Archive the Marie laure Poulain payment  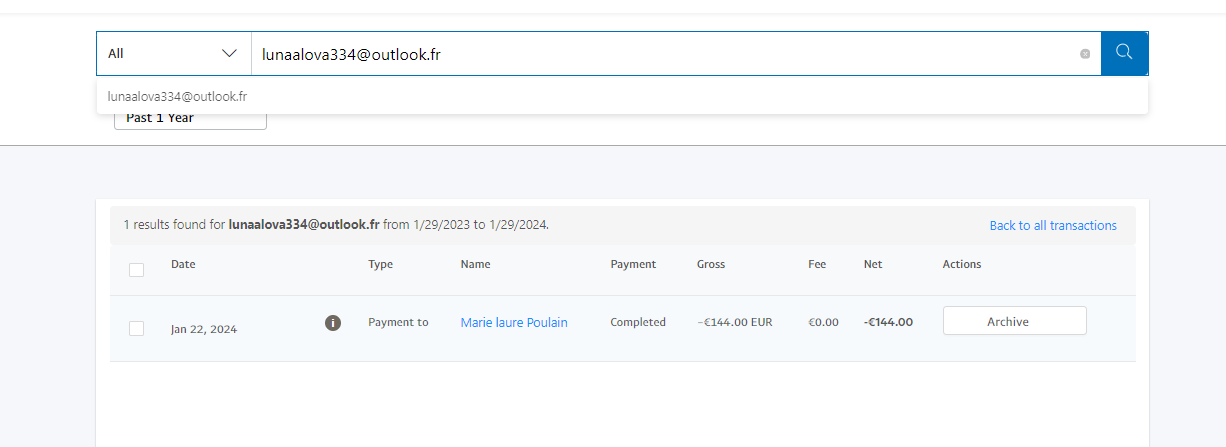coord(1014,321)
